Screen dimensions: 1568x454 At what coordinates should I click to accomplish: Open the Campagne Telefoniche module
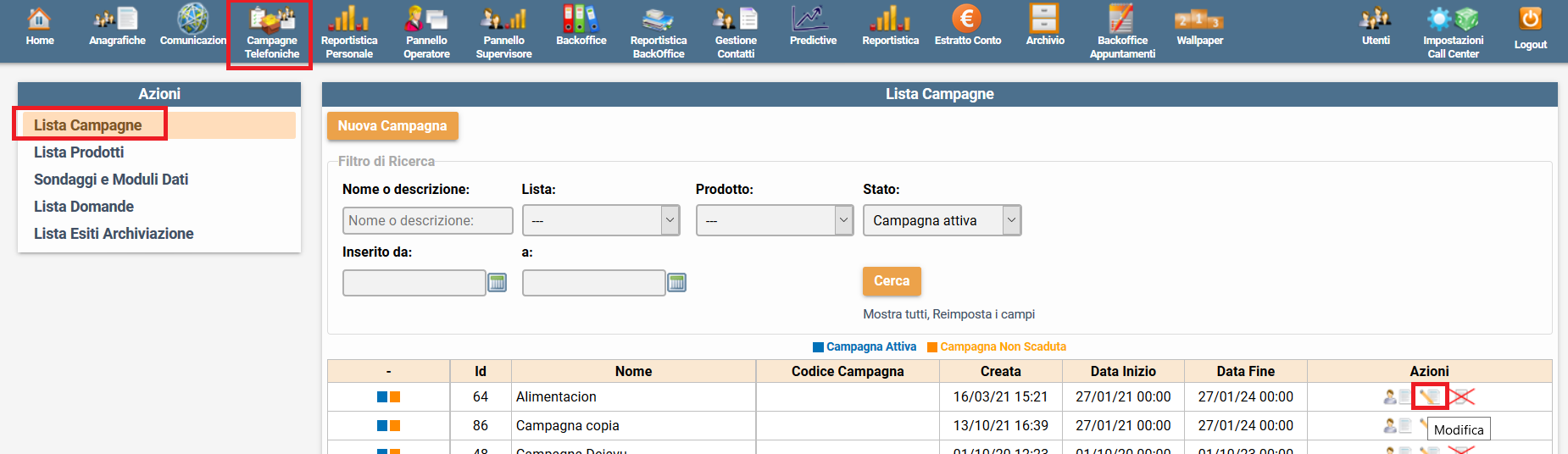[x=271, y=32]
